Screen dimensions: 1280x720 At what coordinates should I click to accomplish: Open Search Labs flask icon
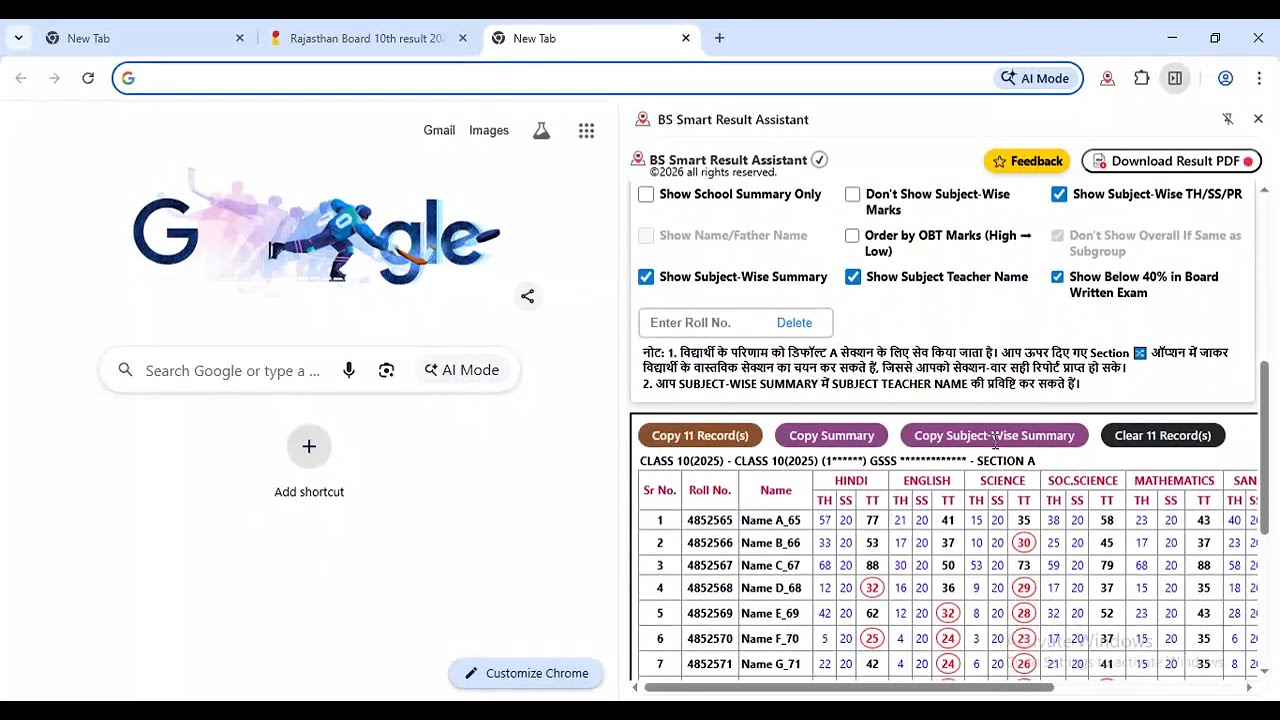(x=541, y=130)
